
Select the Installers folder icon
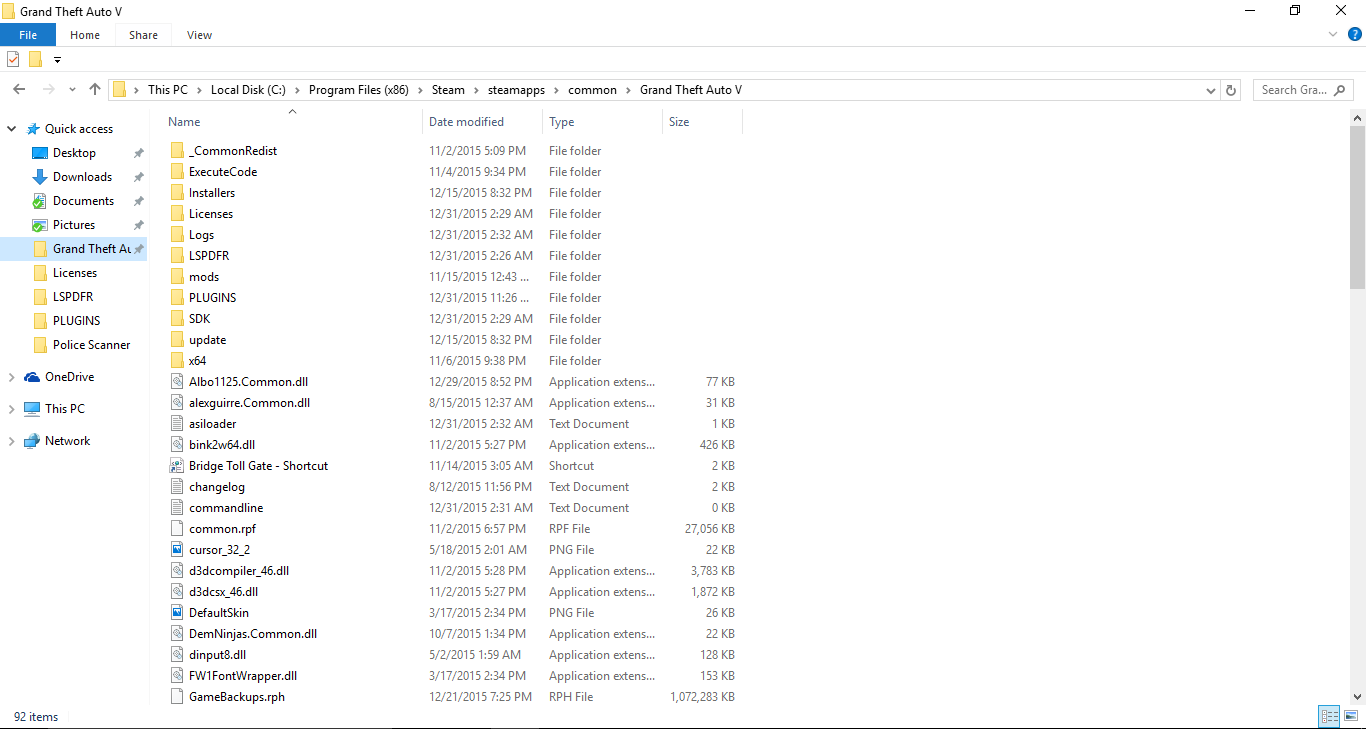tap(177, 193)
